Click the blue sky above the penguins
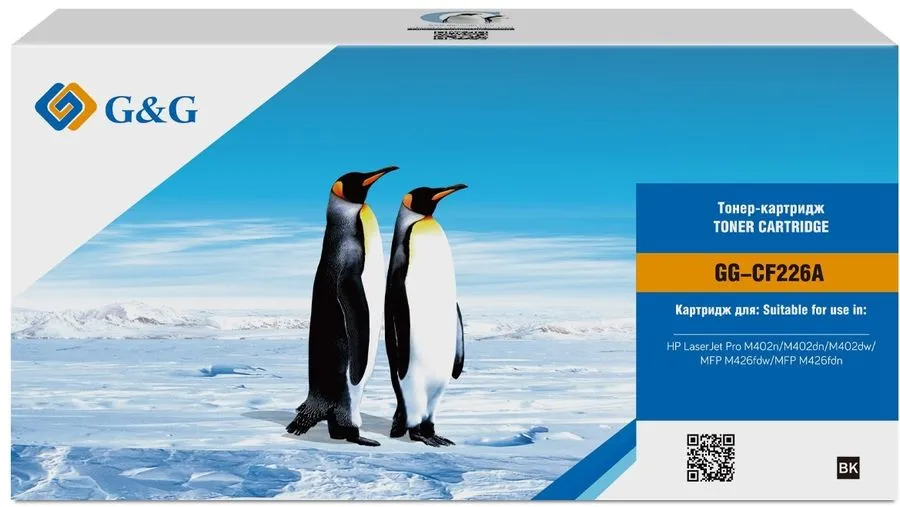Screen dimensions: 900x507 450,110
